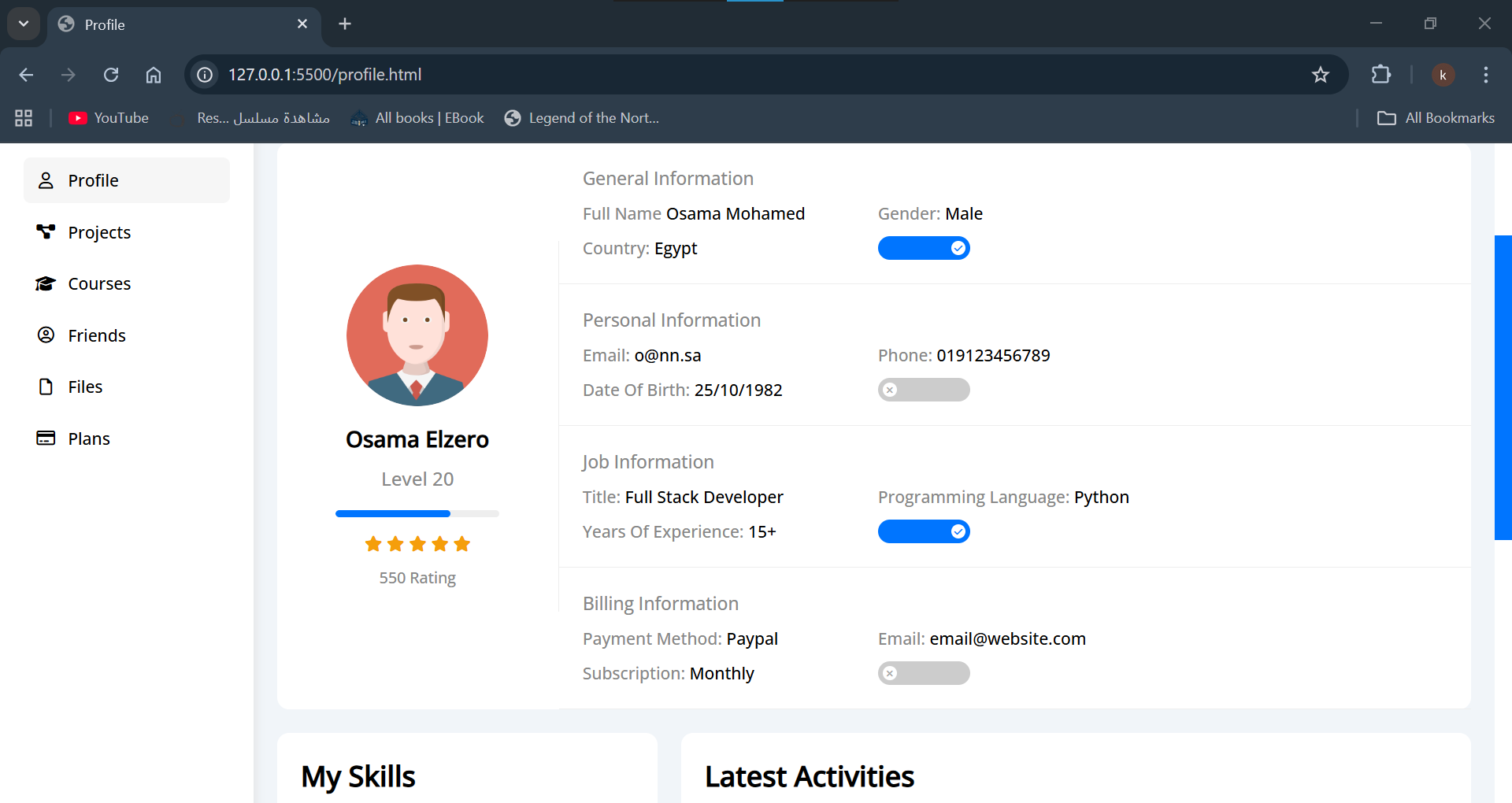Click inside the address bar
1512x803 pixels.
pyautogui.click(x=551, y=75)
